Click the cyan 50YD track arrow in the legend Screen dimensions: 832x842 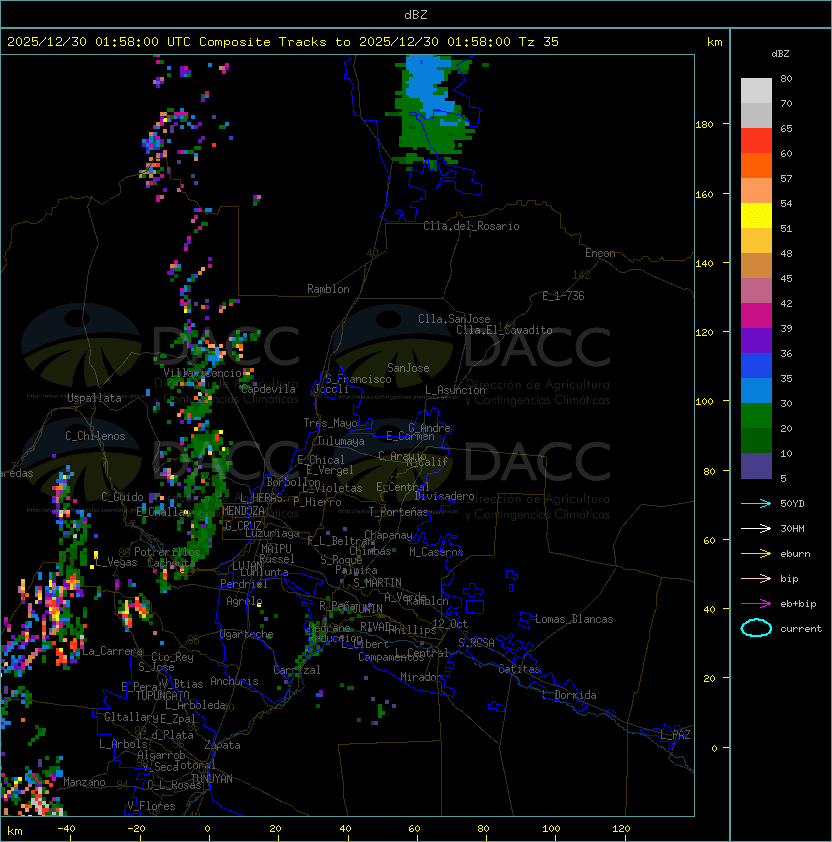point(756,503)
